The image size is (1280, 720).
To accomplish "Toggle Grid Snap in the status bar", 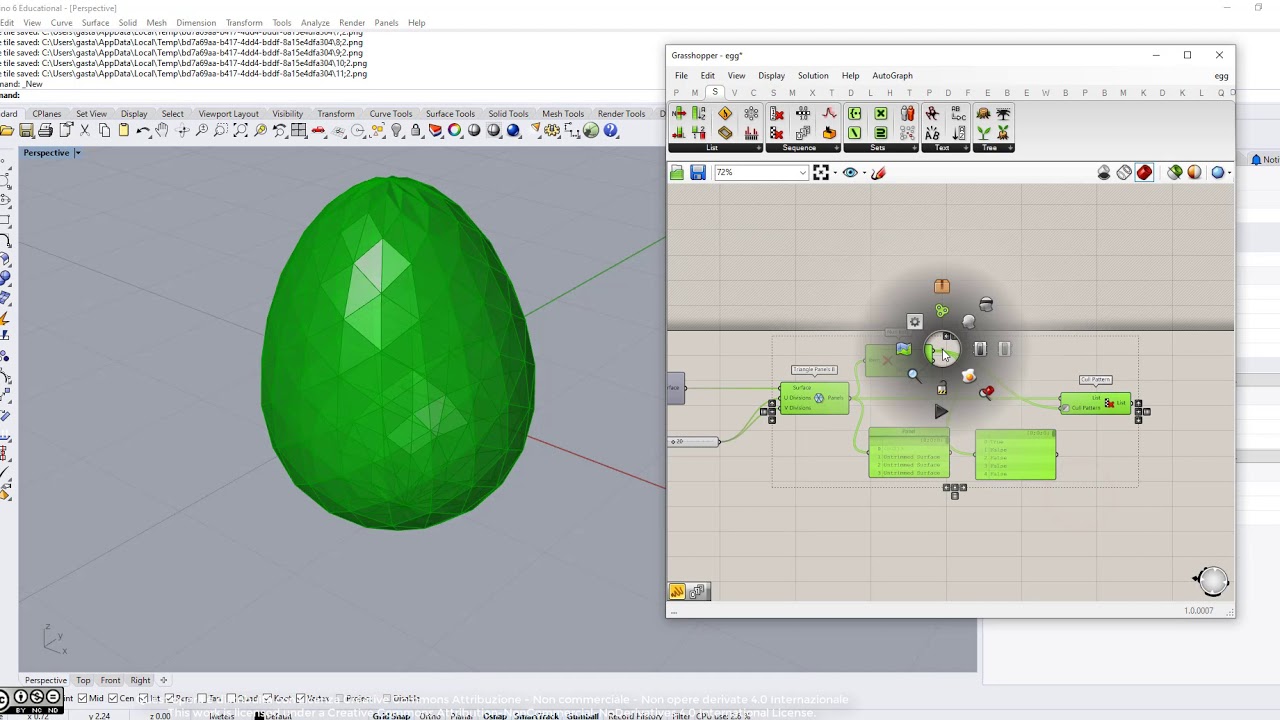I will click(392, 715).
